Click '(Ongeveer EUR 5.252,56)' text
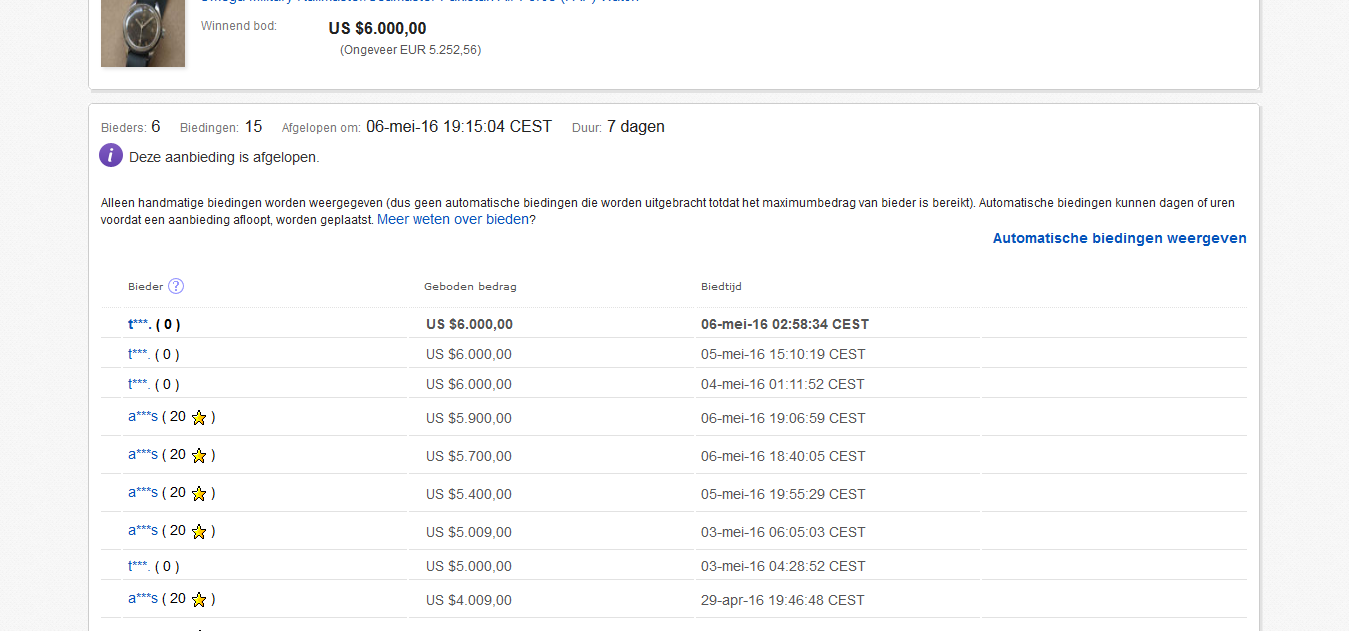The width and height of the screenshot is (1349, 631). click(410, 50)
